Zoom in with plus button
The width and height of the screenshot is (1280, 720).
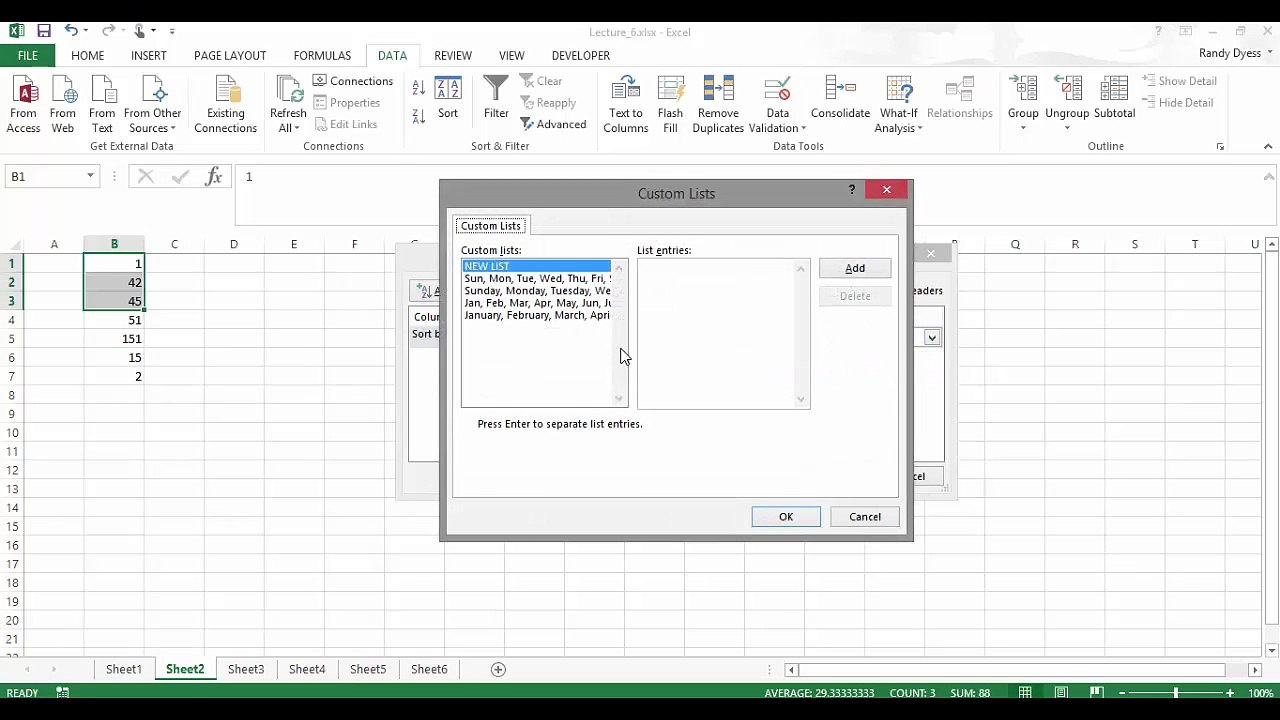[1230, 693]
